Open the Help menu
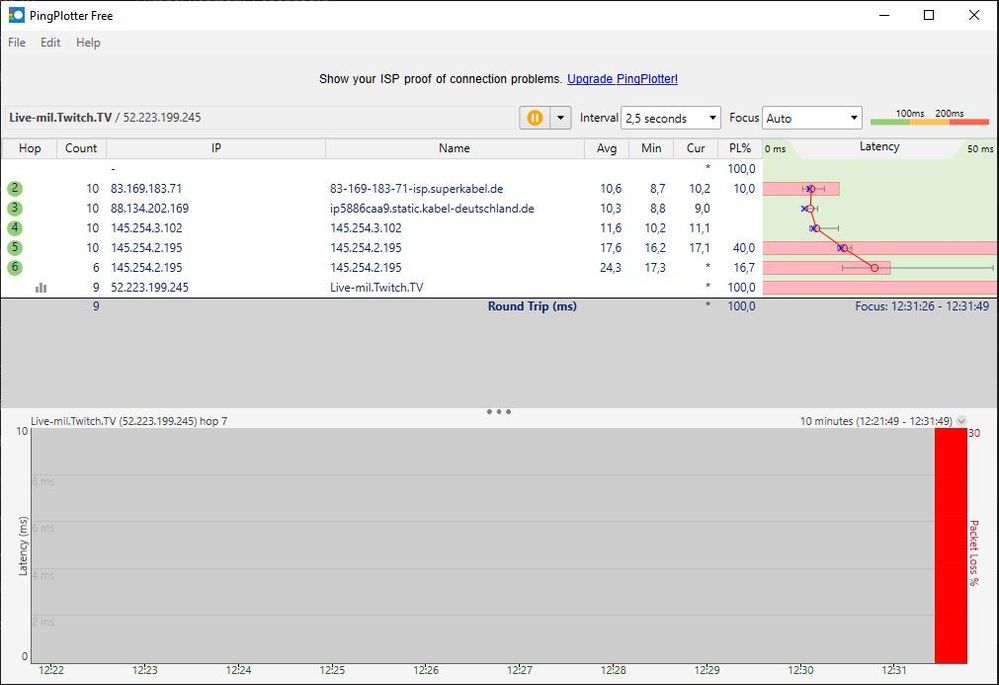This screenshot has width=999, height=685. click(x=88, y=43)
